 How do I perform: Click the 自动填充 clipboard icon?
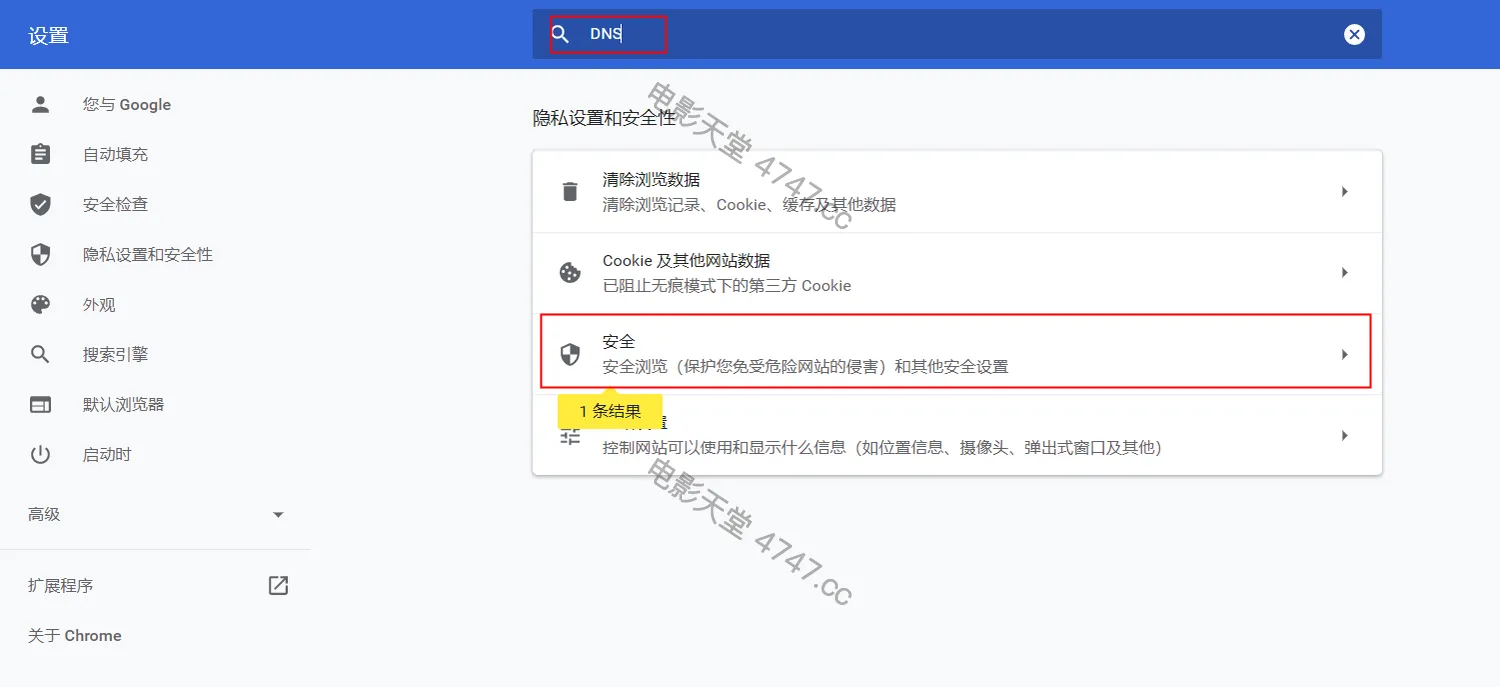click(x=40, y=155)
